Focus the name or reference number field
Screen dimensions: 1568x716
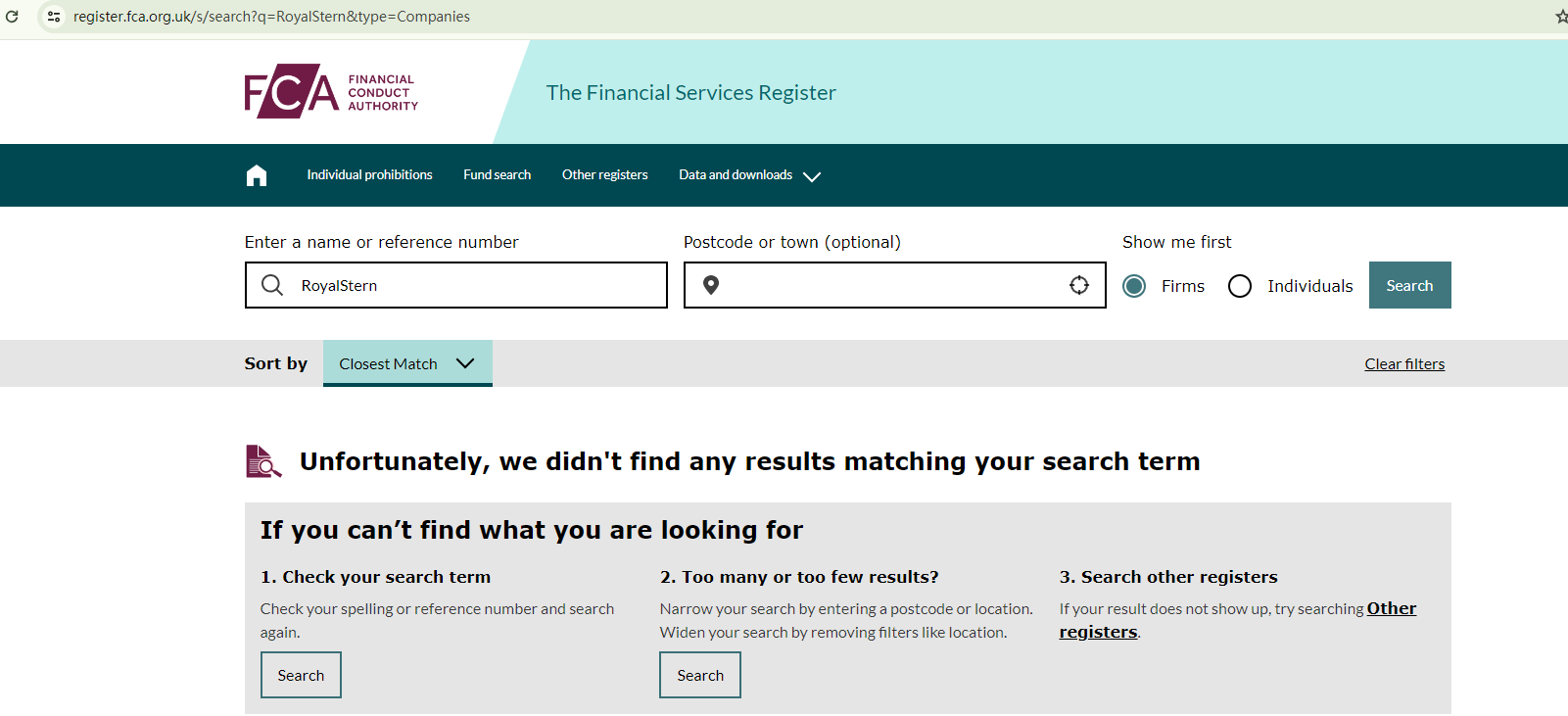coord(456,285)
